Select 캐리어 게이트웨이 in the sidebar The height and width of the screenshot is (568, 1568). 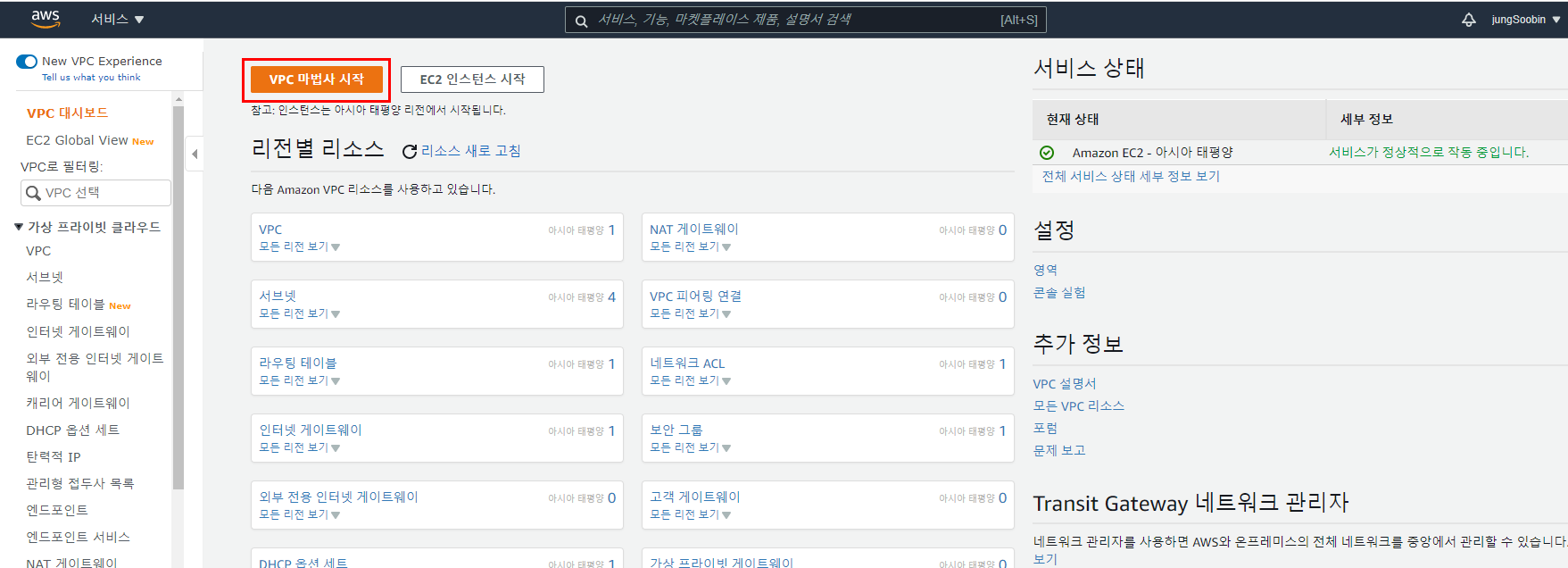point(78,403)
